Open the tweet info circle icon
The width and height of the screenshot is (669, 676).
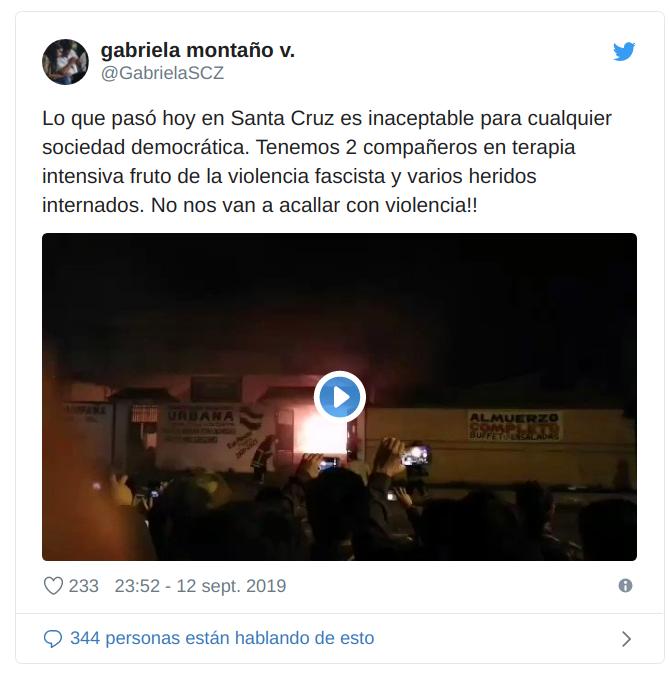[x=625, y=585]
